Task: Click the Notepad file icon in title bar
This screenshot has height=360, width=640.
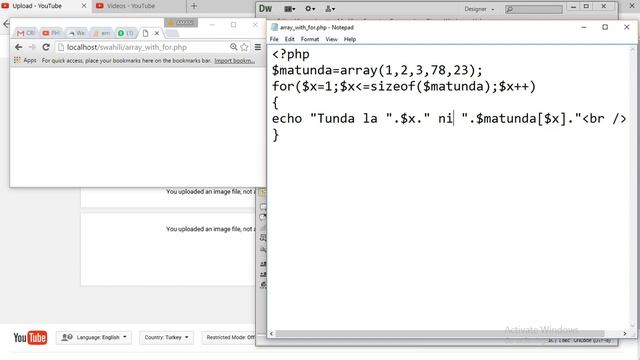Action: 274,27
